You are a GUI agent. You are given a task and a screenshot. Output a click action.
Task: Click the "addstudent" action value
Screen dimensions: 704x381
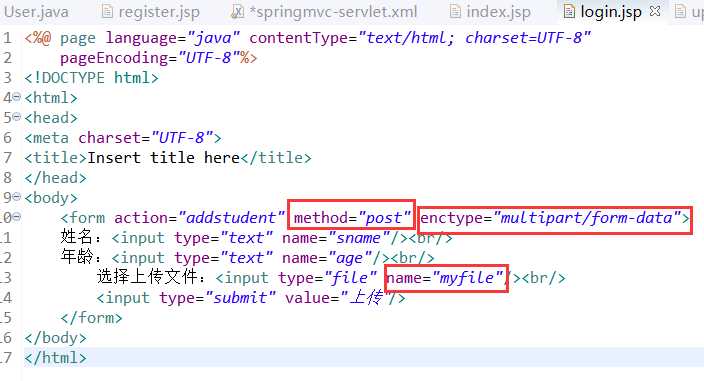(x=232, y=218)
